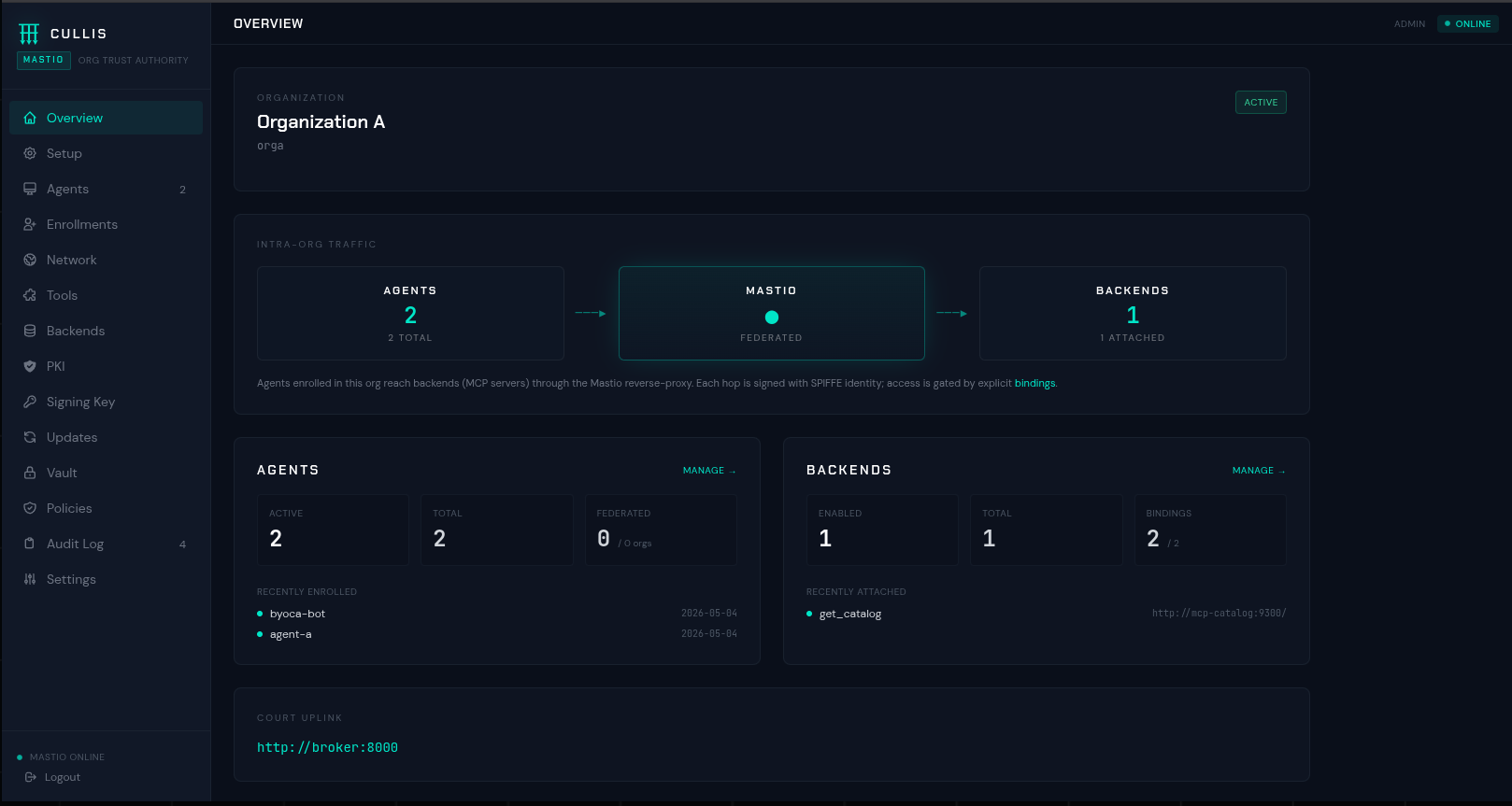Click the Logout link

point(52,777)
